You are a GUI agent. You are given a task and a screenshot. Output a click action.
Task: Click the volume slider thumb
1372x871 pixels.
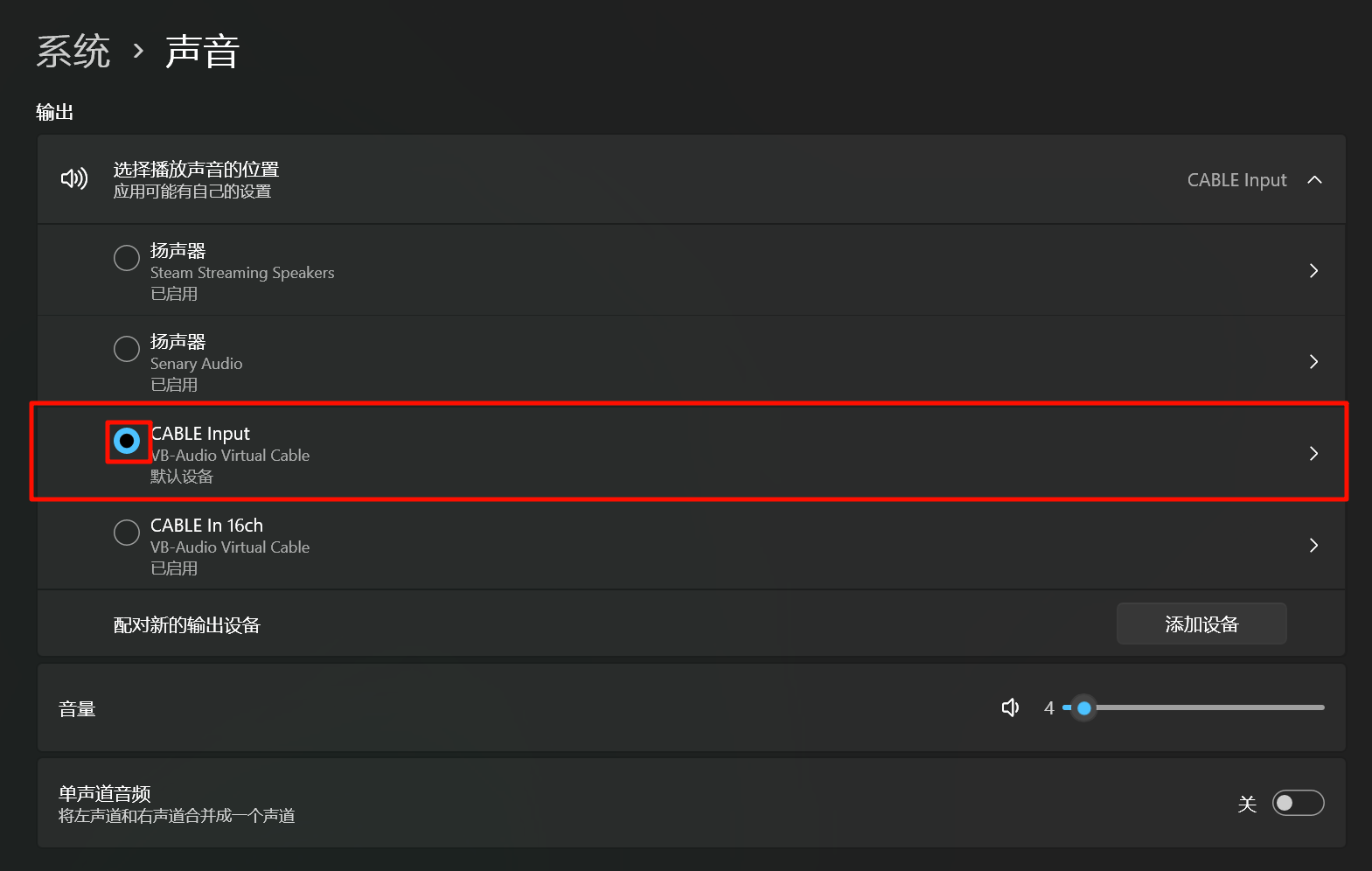coord(1084,707)
